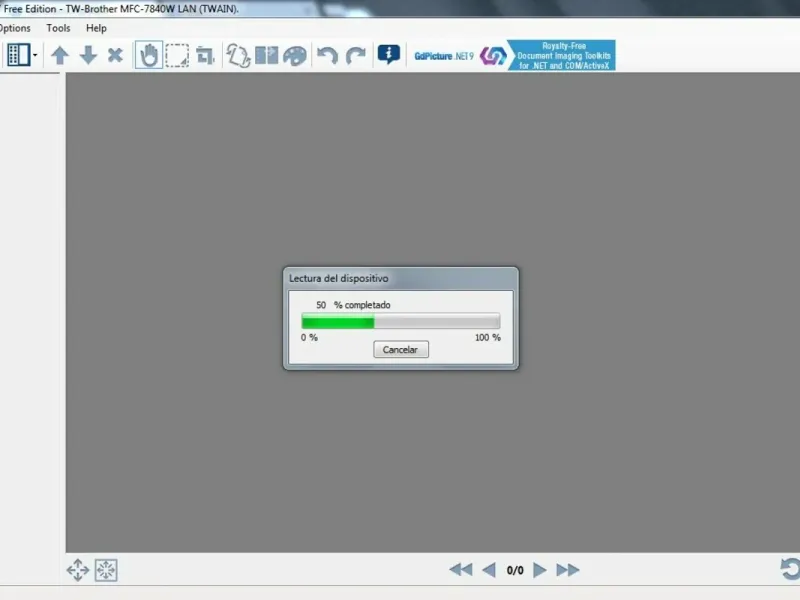
Task: Move page down with the down arrow
Action: pyautogui.click(x=88, y=55)
